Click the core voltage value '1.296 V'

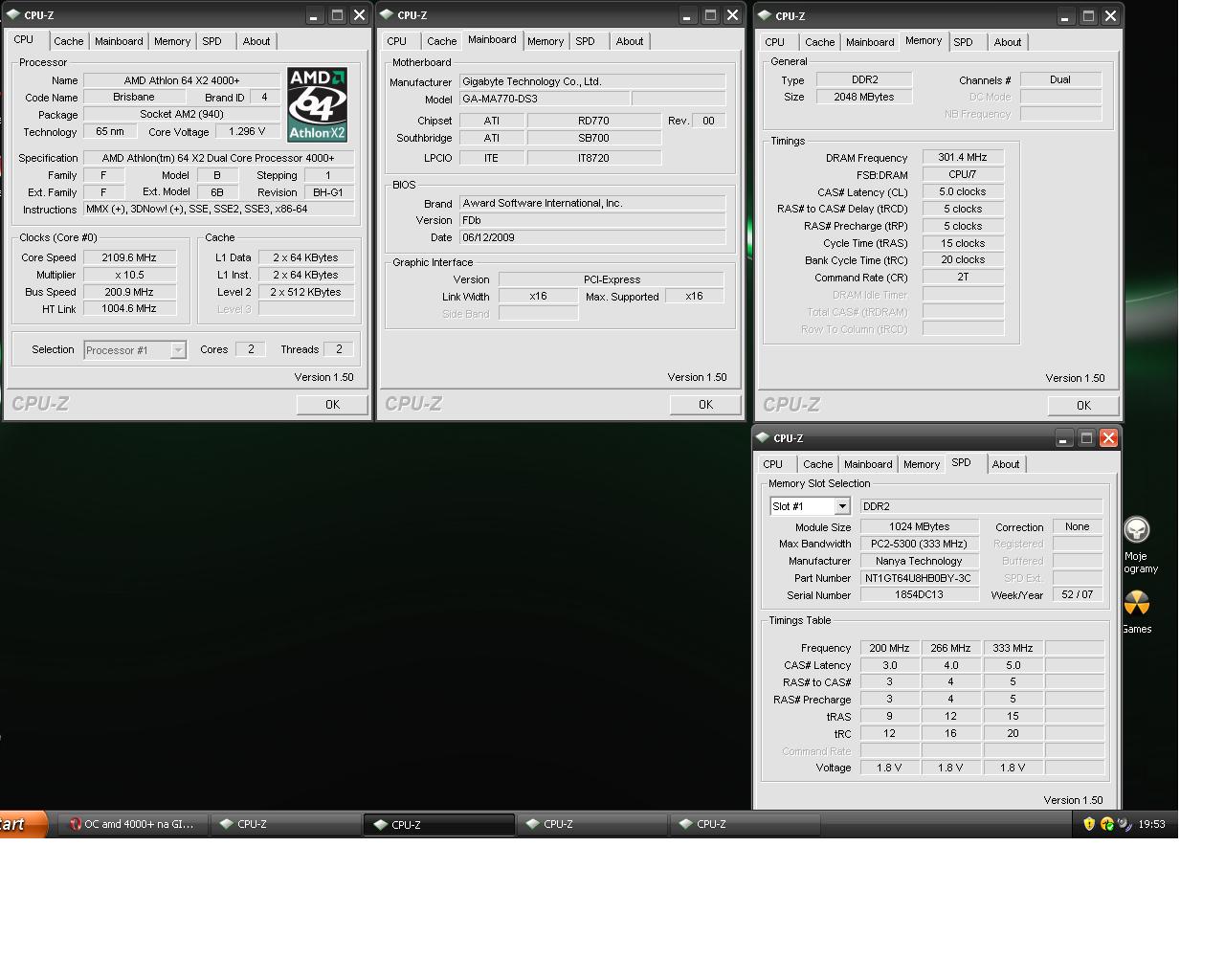[248, 132]
